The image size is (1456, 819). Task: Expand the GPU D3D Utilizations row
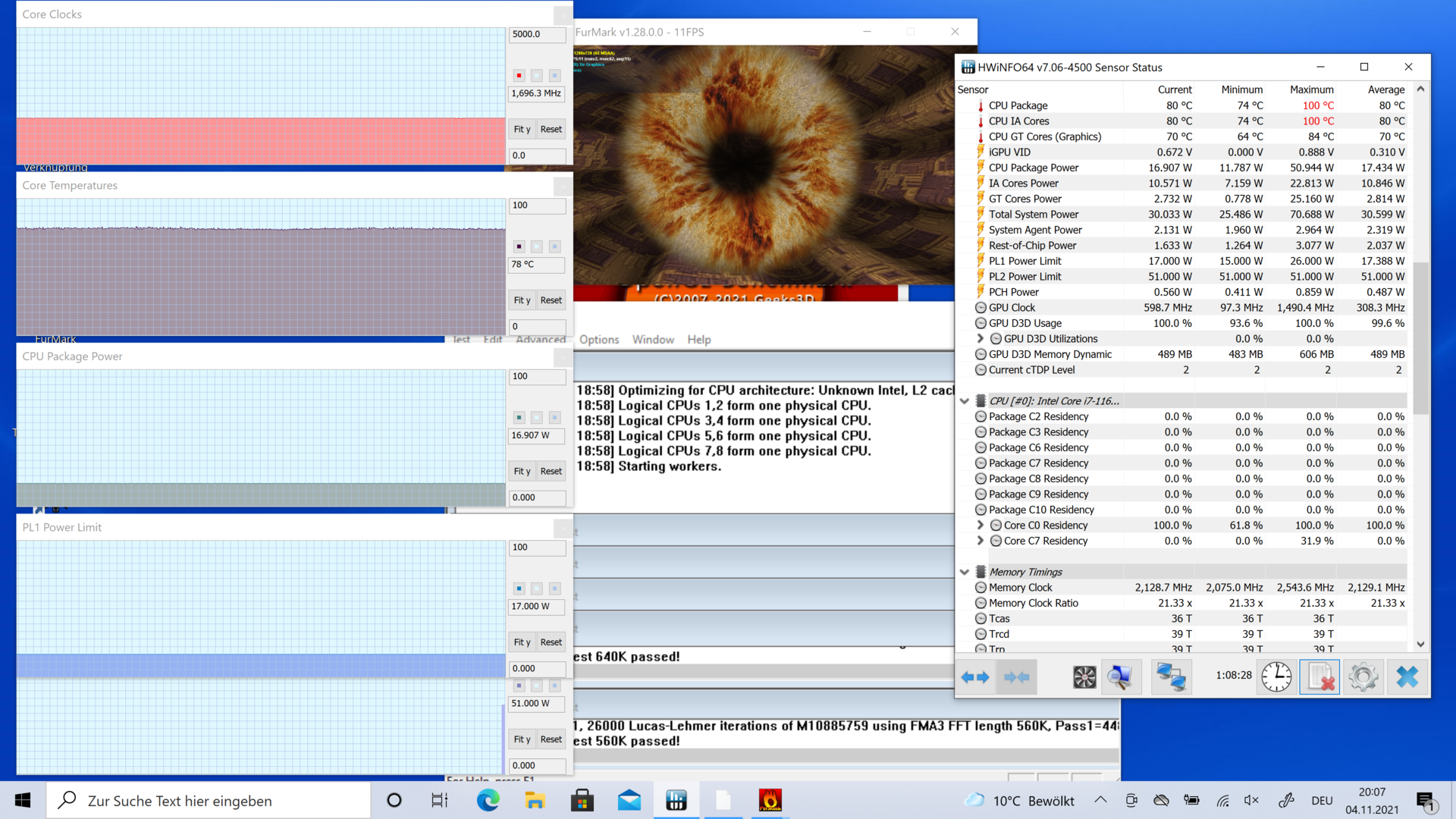980,339
